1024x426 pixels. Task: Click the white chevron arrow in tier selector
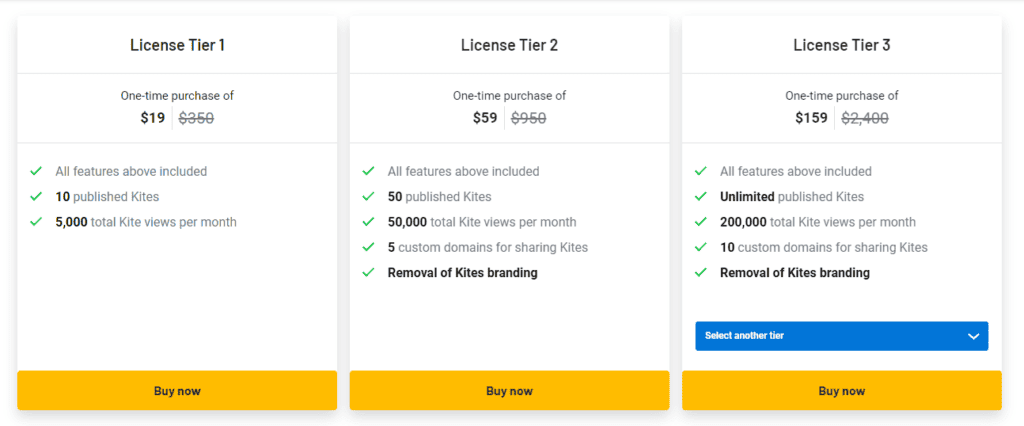[x=973, y=336]
